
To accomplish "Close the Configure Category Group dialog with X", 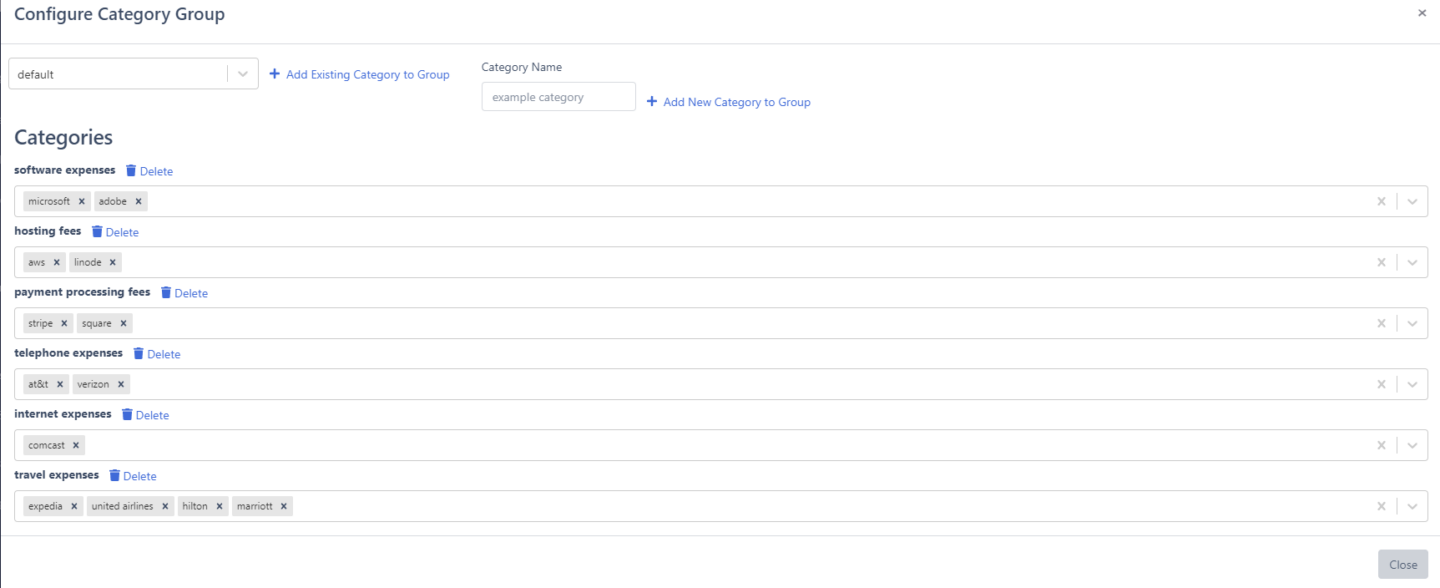I will click(1422, 13).
